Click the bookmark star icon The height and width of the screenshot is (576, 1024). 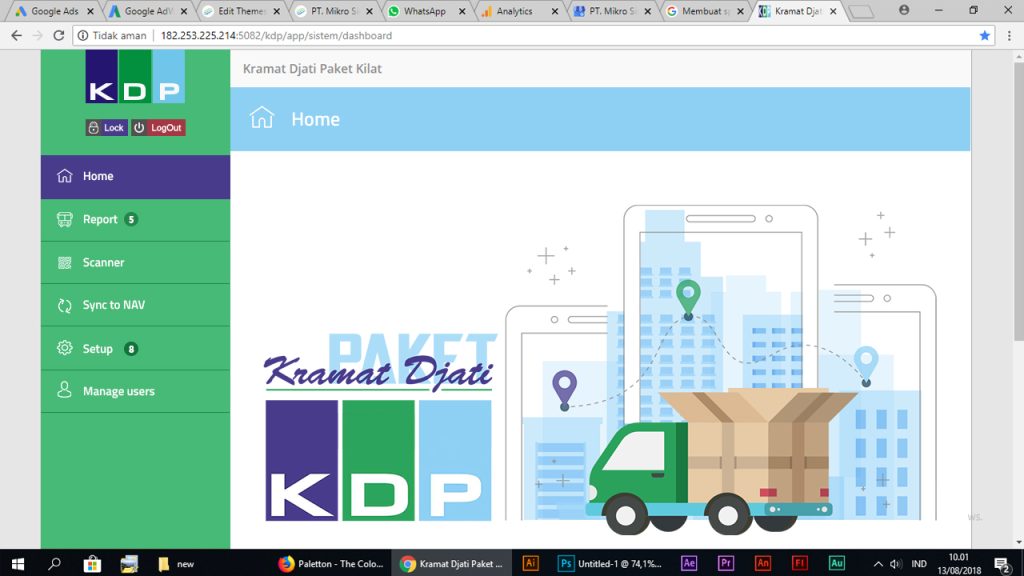pyautogui.click(x=984, y=35)
